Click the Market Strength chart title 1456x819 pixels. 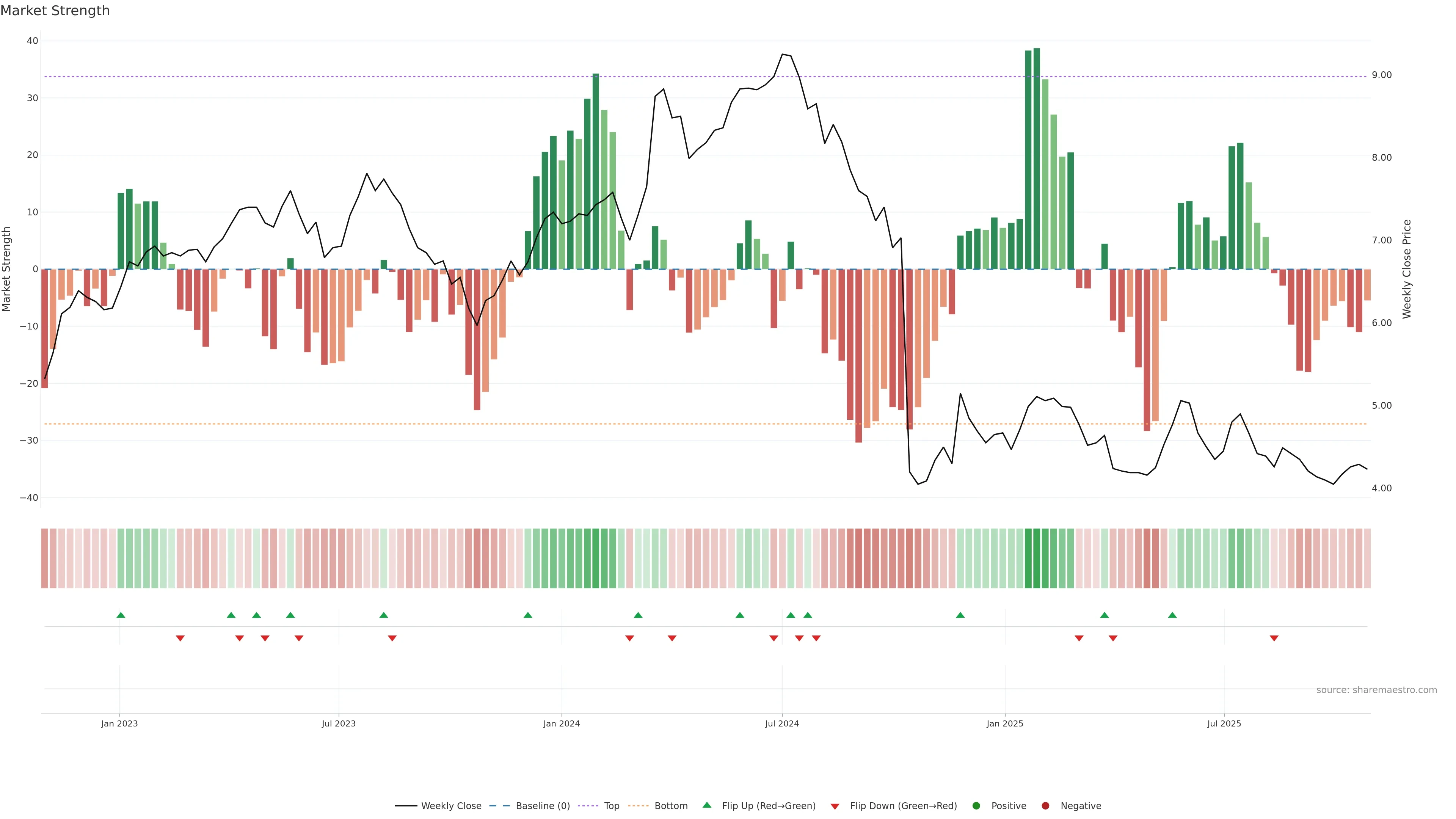click(x=55, y=11)
